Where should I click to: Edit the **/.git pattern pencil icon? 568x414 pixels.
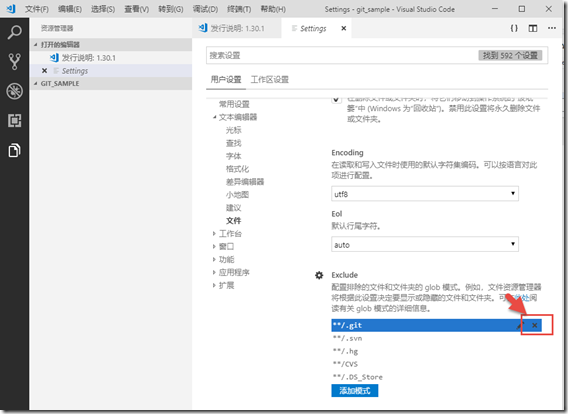[x=520, y=325]
